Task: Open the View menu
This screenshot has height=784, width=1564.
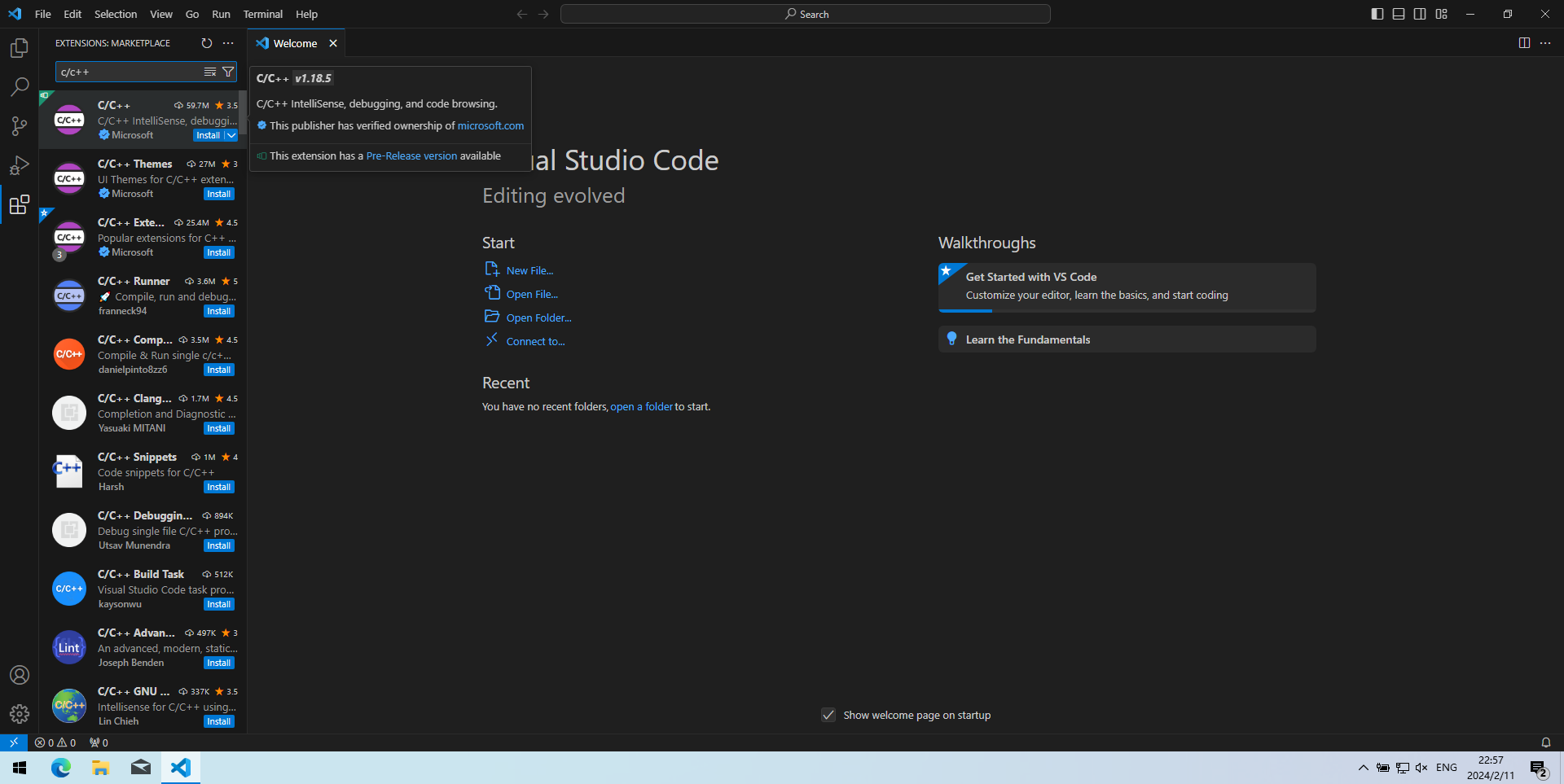Action: coord(161,14)
